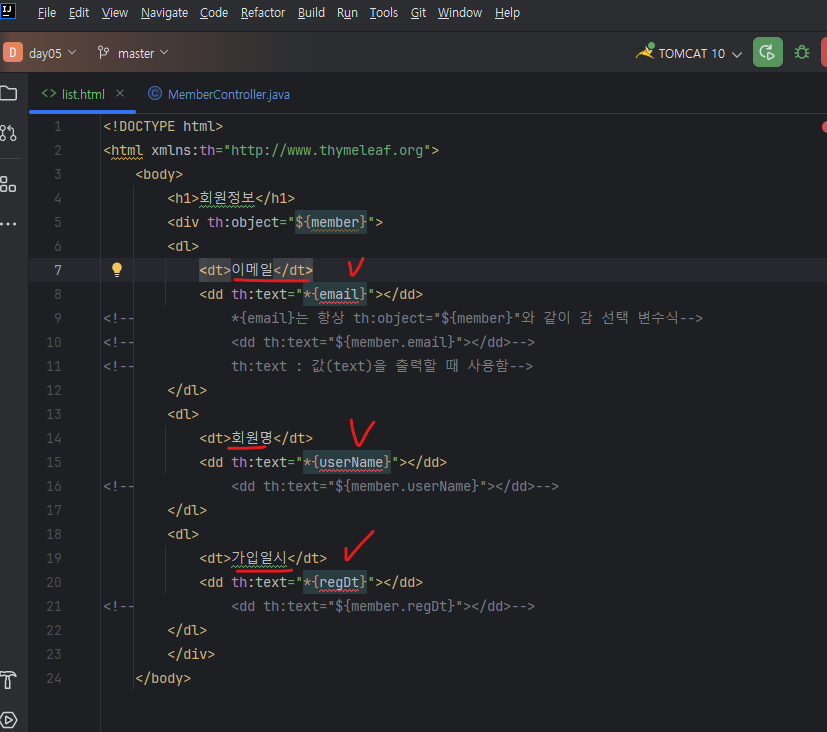Click the yellow lightbulb intention icon
This screenshot has height=732, width=827.
117,270
